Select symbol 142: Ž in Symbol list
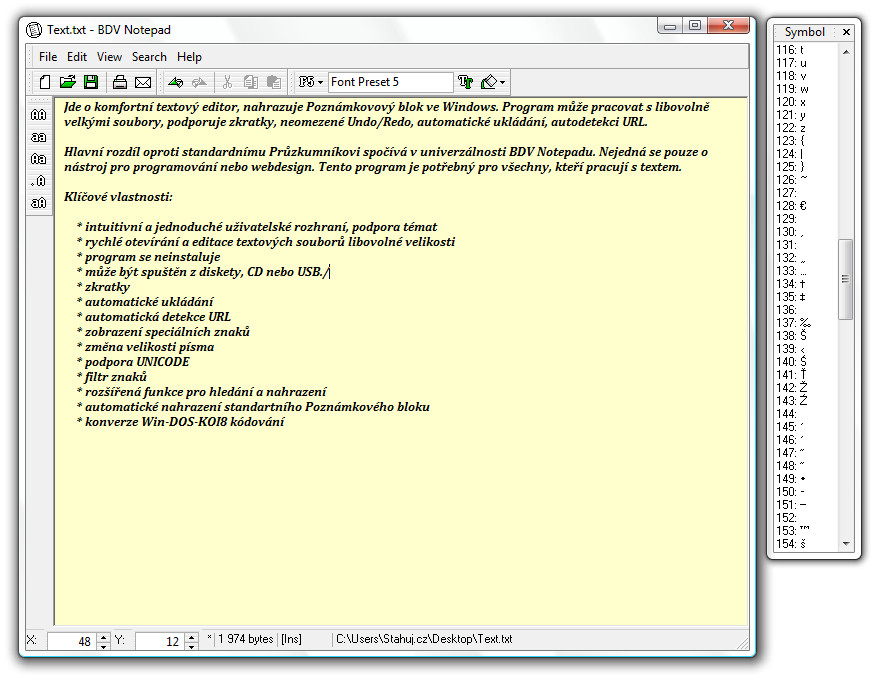880x680 pixels. tap(791, 388)
